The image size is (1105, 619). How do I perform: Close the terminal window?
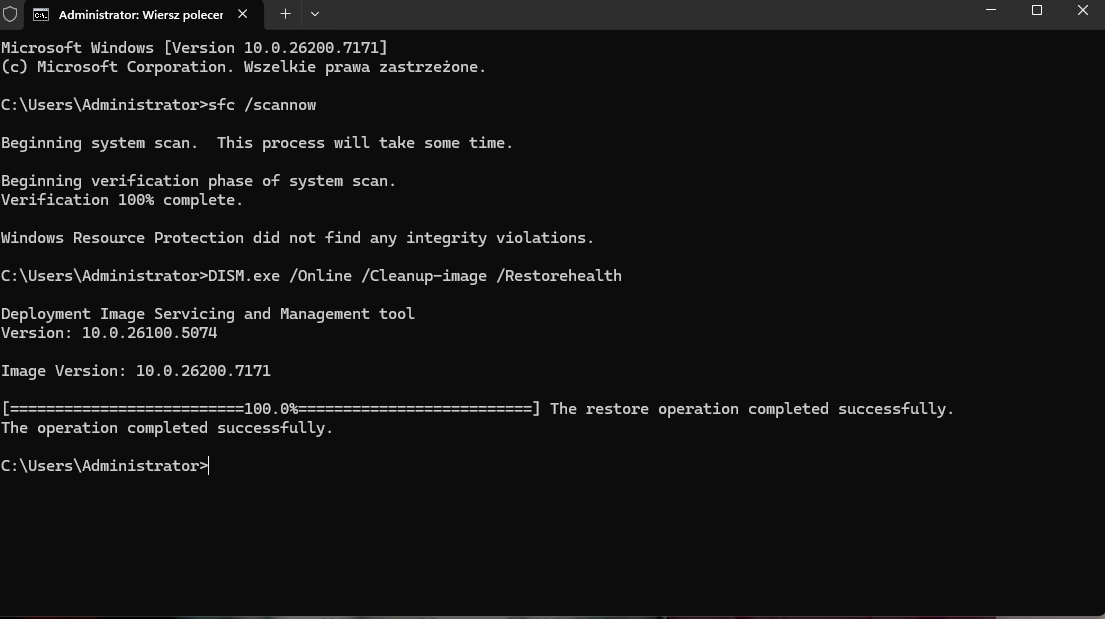pyautogui.click(x=1083, y=11)
